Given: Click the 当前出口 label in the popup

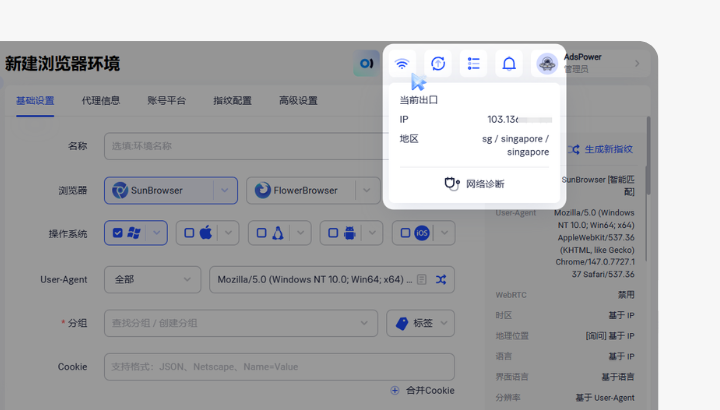Looking at the screenshot, I should 418,100.
